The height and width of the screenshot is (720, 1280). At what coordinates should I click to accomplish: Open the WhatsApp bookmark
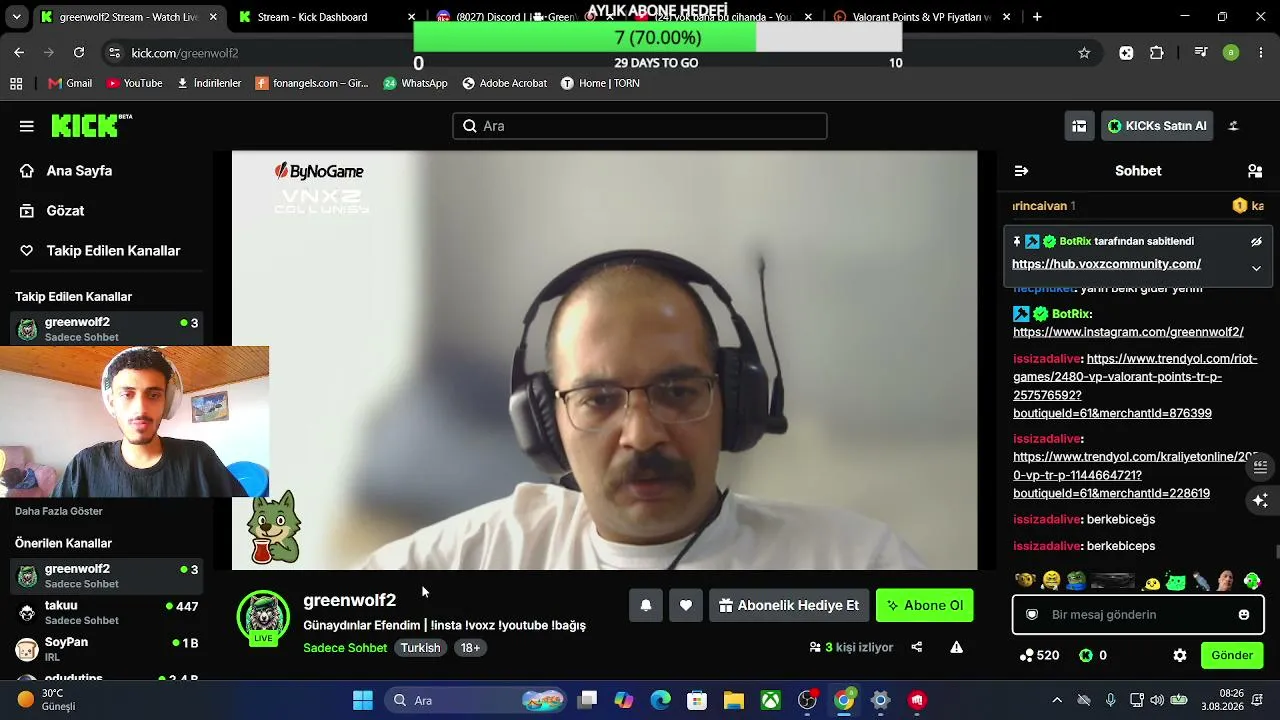click(415, 83)
